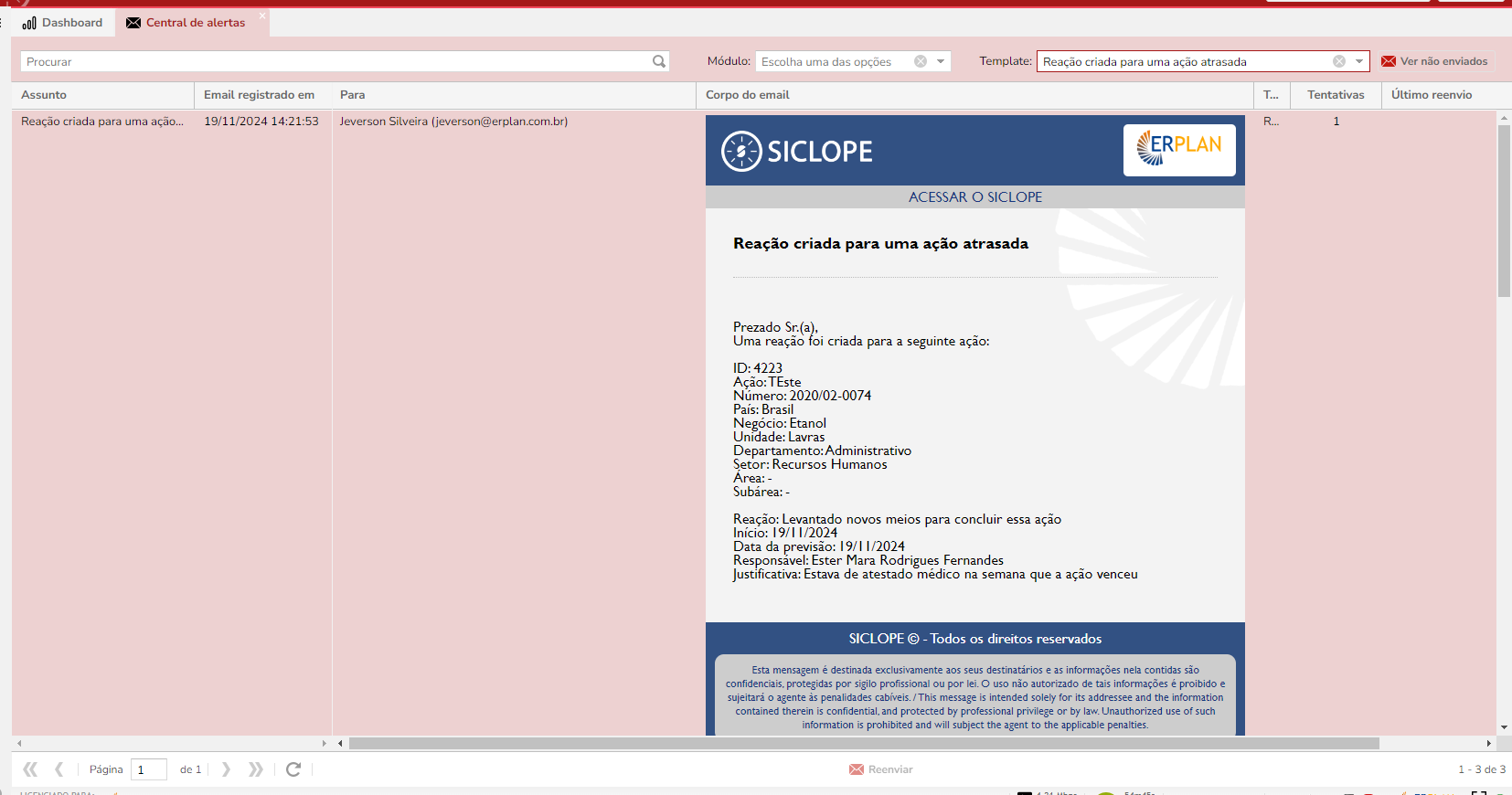Click the Procurar search field
The image size is (1512, 795).
coord(335,61)
